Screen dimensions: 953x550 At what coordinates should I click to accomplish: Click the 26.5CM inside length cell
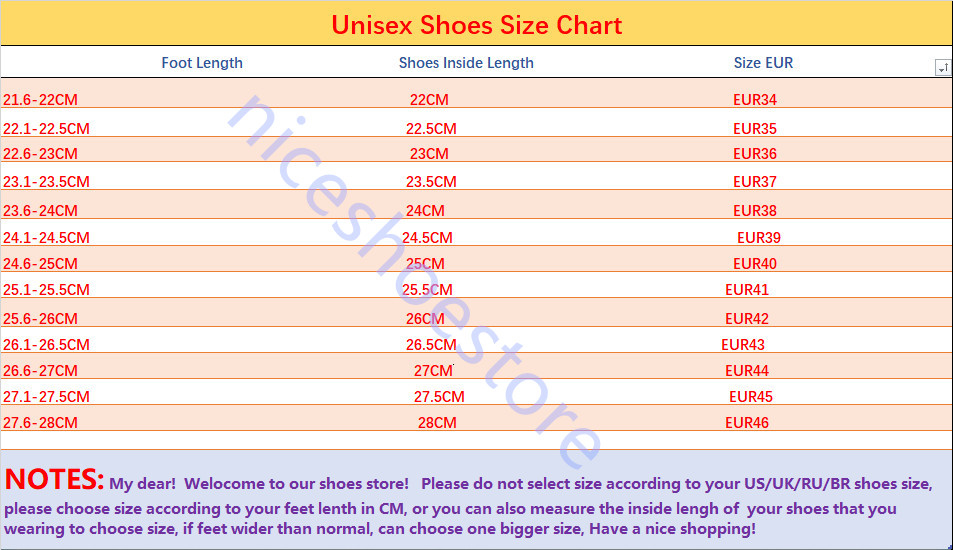pos(431,345)
